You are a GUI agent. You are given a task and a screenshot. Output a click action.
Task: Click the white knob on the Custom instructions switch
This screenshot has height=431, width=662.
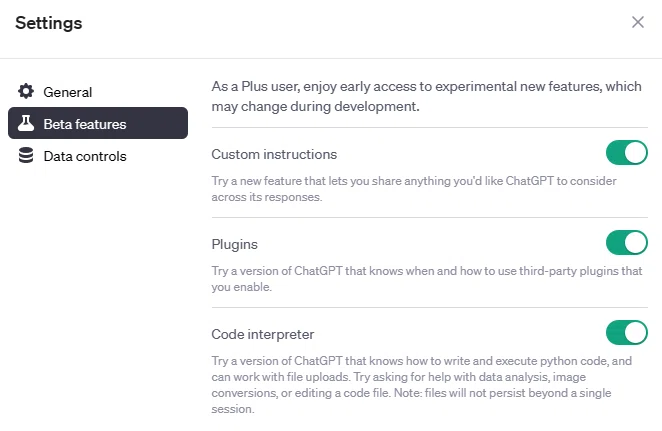pos(635,152)
